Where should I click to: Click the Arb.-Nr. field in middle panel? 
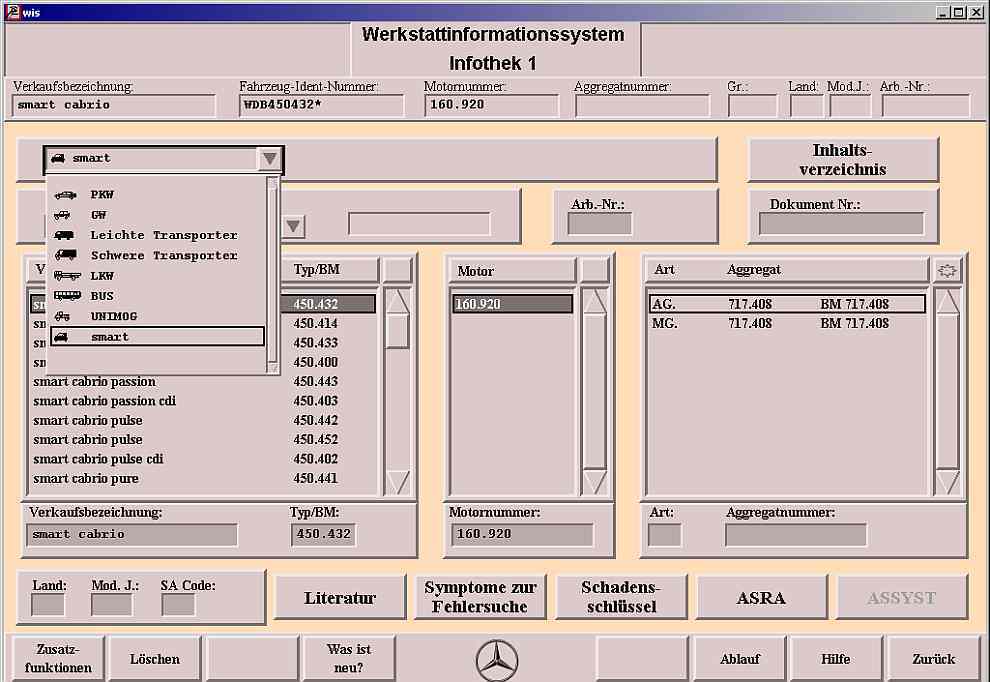[599, 224]
